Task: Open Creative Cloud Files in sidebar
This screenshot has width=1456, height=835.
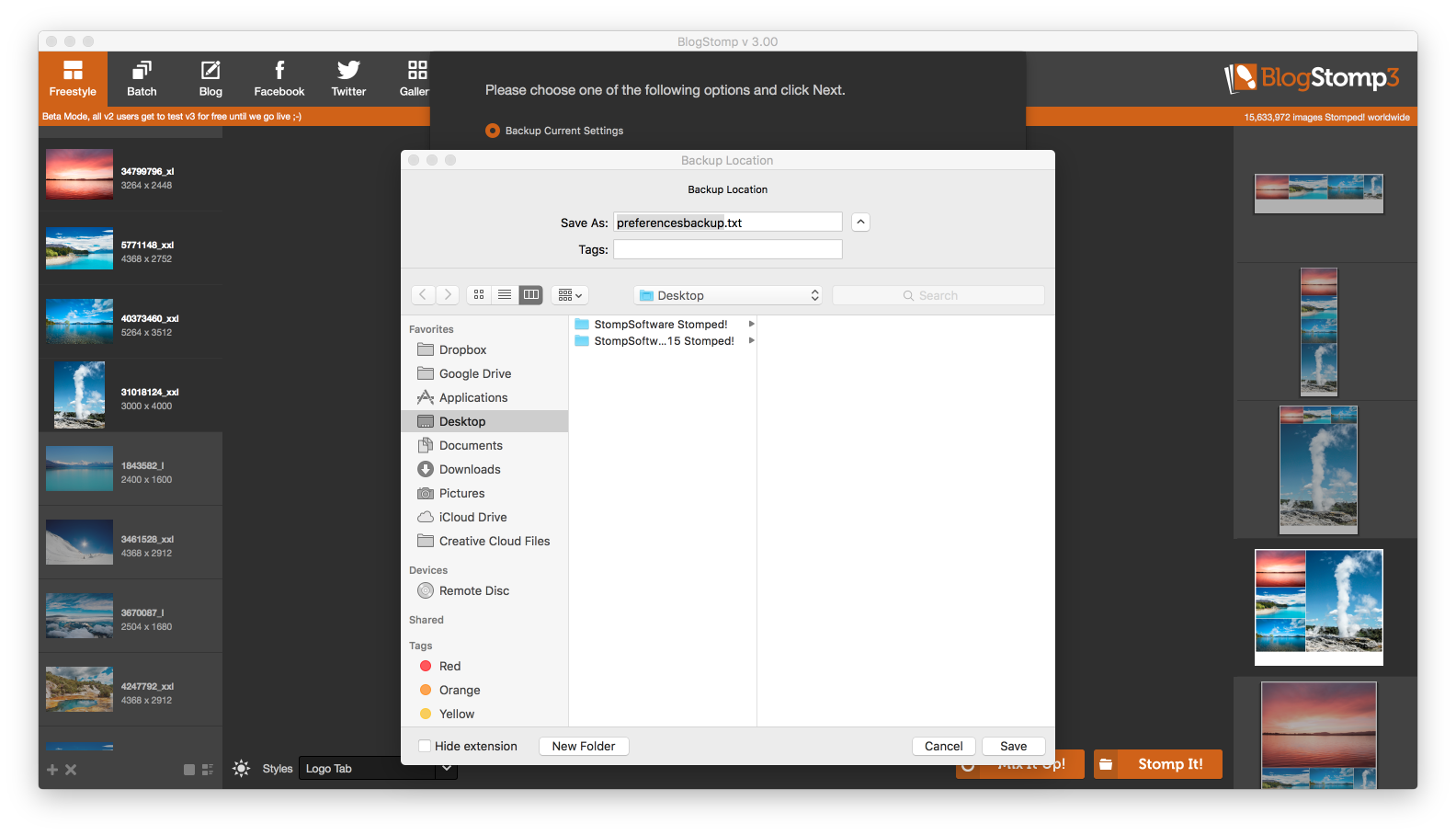Action: pos(485,541)
